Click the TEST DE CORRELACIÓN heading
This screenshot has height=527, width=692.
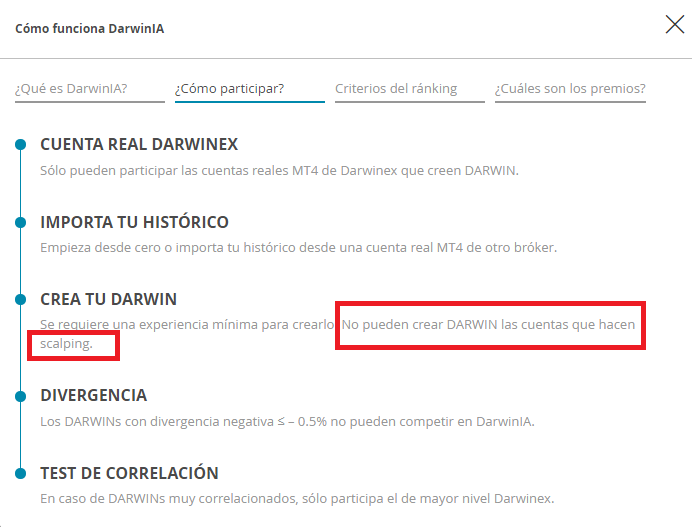click(129, 473)
